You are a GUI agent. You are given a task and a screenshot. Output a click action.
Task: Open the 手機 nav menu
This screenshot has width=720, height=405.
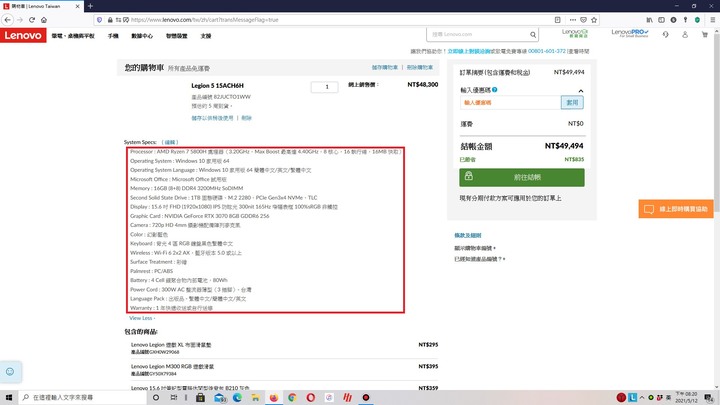click(x=113, y=36)
